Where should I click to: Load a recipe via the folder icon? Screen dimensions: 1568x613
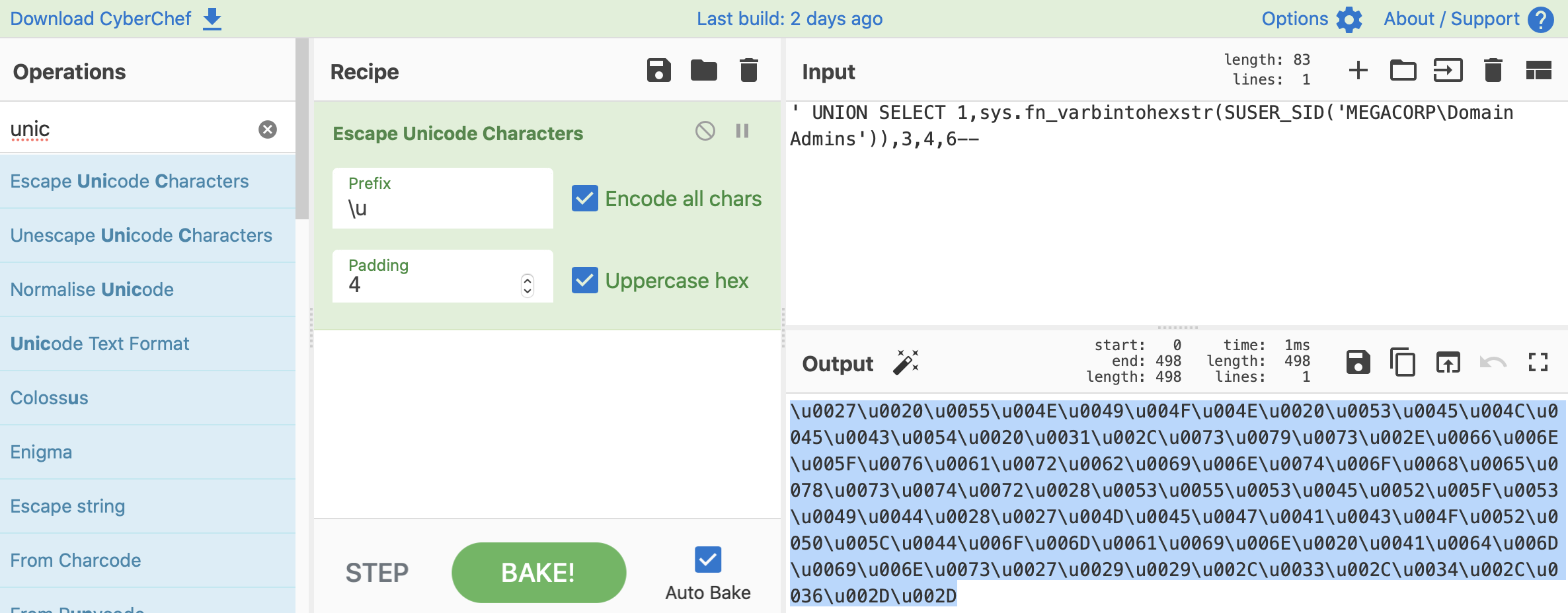pyautogui.click(x=703, y=71)
